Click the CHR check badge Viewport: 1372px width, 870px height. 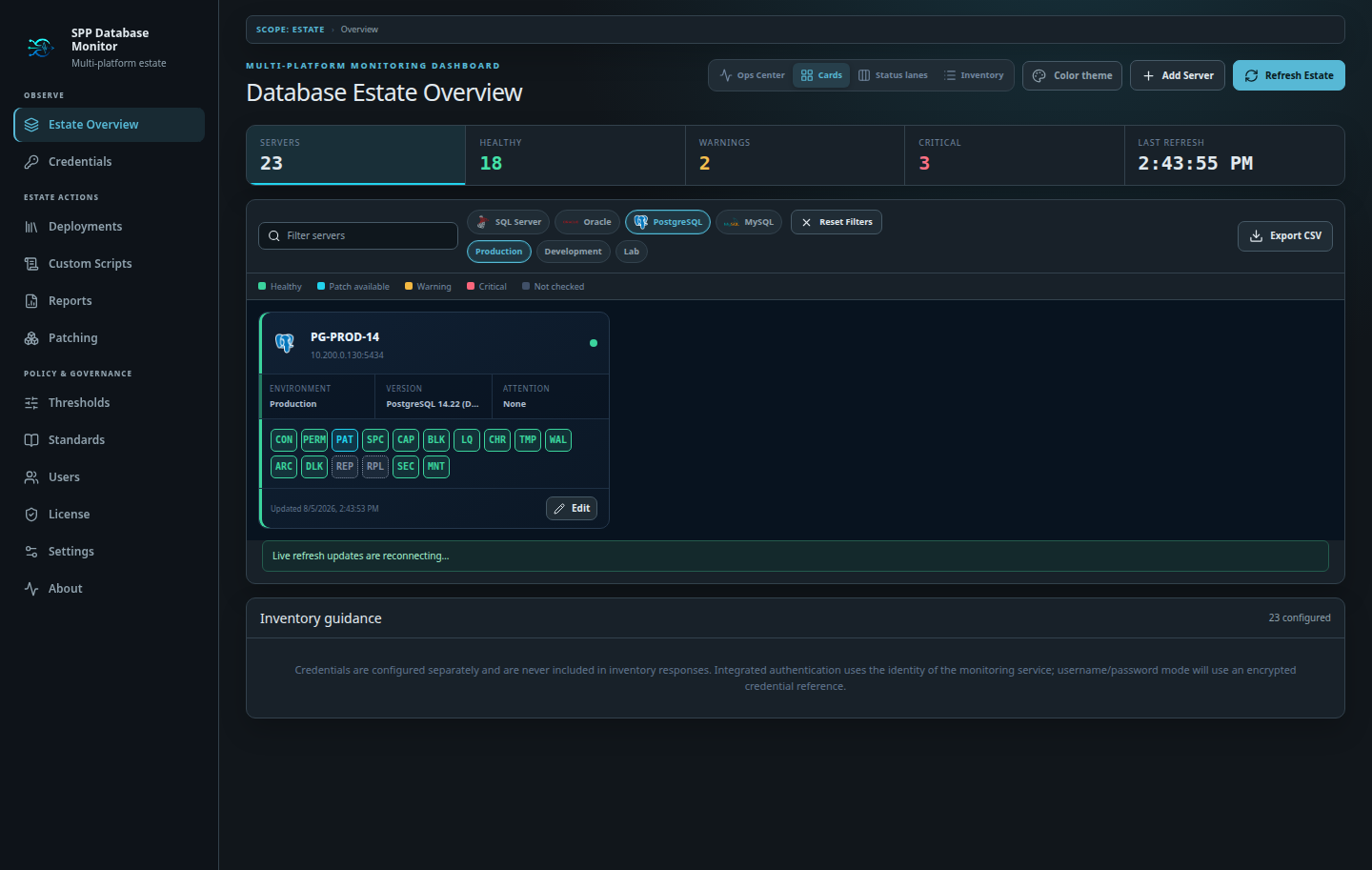tap(497, 440)
